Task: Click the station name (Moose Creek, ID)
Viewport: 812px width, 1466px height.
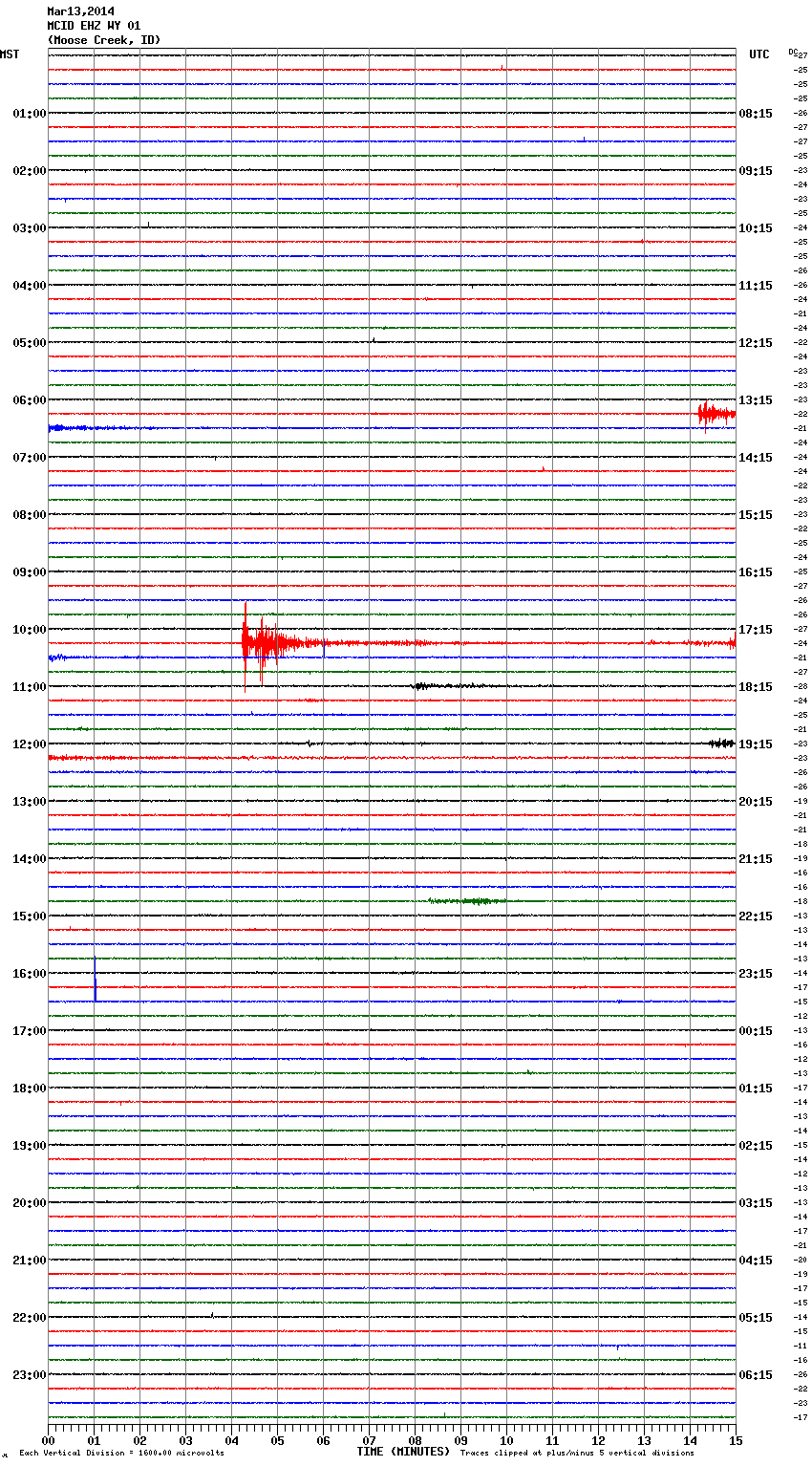Action: 104,40
